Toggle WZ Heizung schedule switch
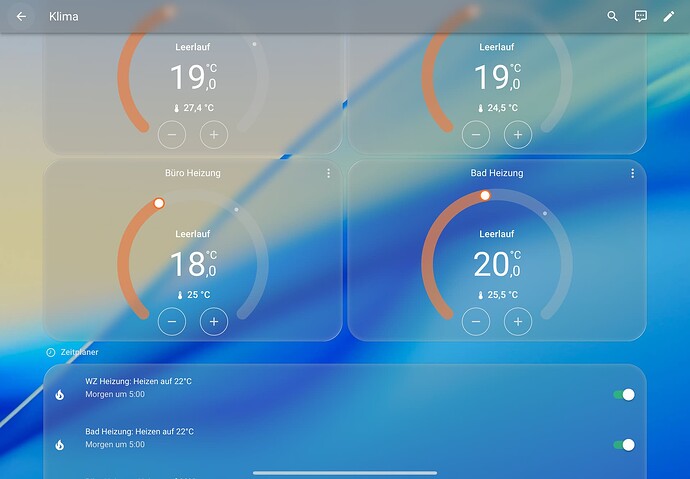 (x=624, y=395)
